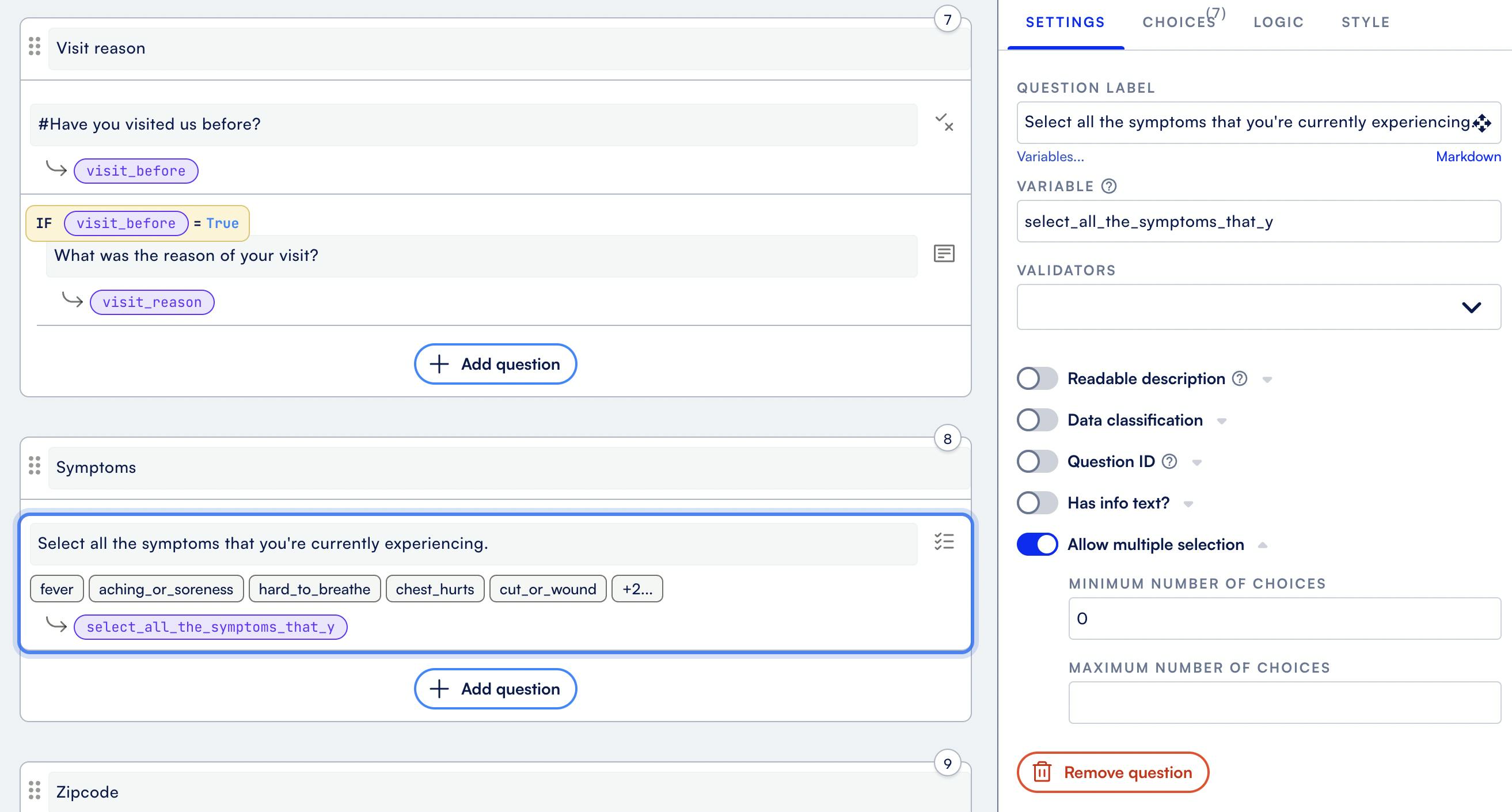Click the Variable name input field

point(1259,221)
